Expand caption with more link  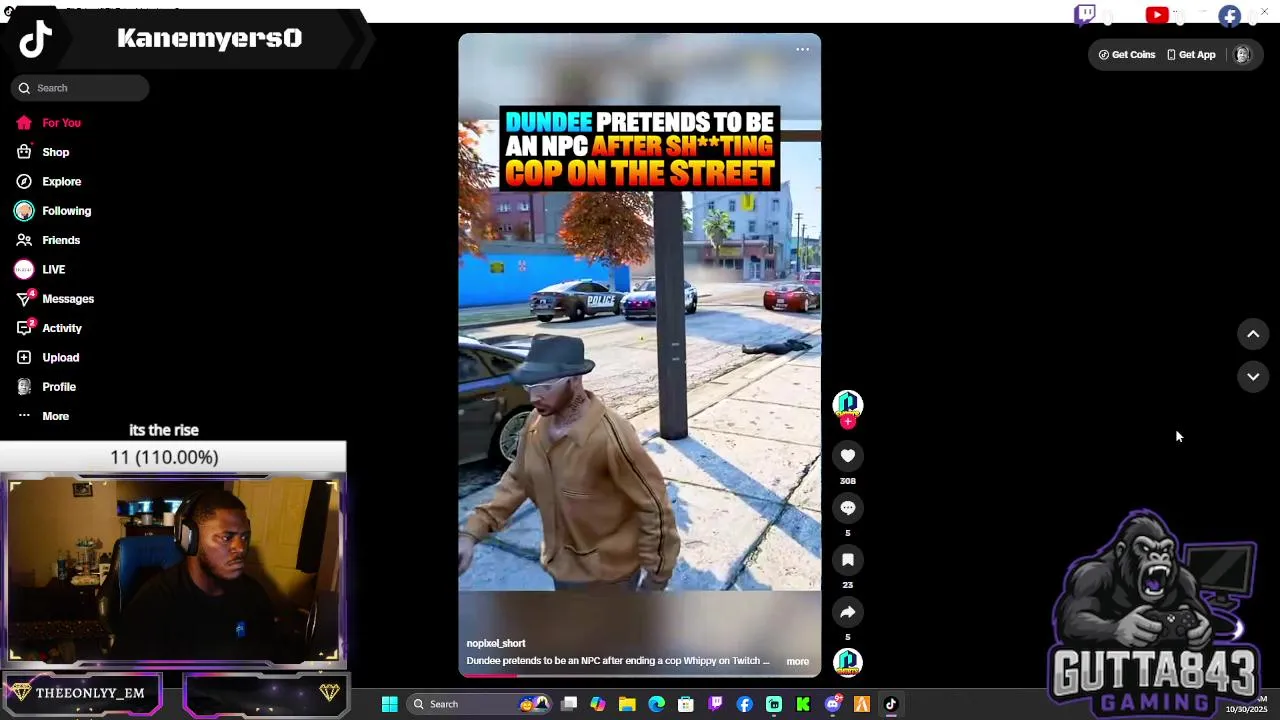coord(798,661)
